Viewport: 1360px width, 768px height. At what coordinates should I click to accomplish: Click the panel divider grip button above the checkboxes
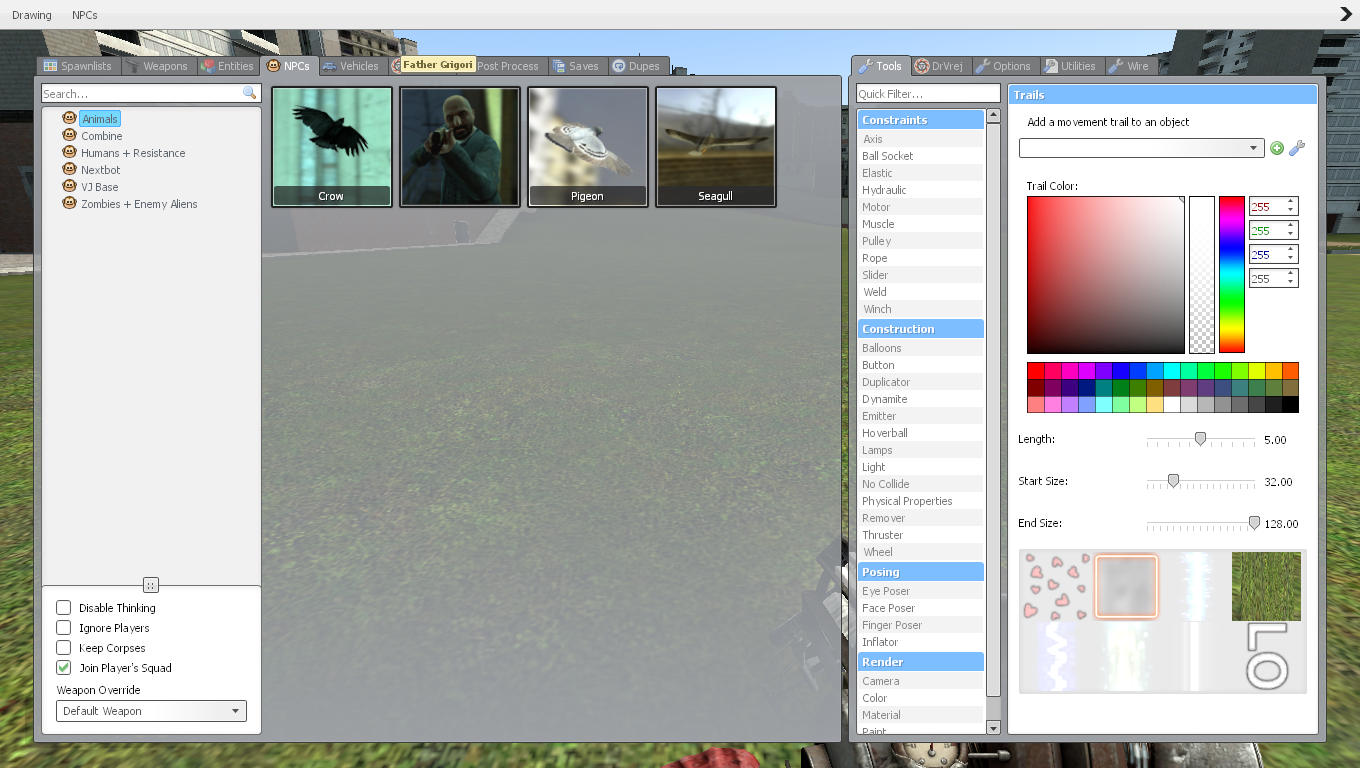coord(151,585)
